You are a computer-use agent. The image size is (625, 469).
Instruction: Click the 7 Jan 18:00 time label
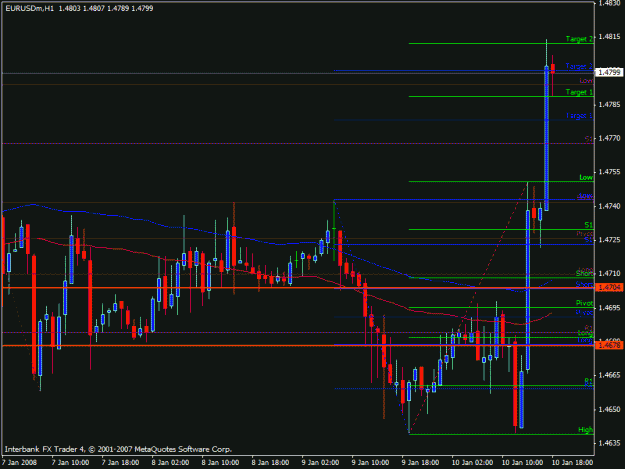[120, 463]
